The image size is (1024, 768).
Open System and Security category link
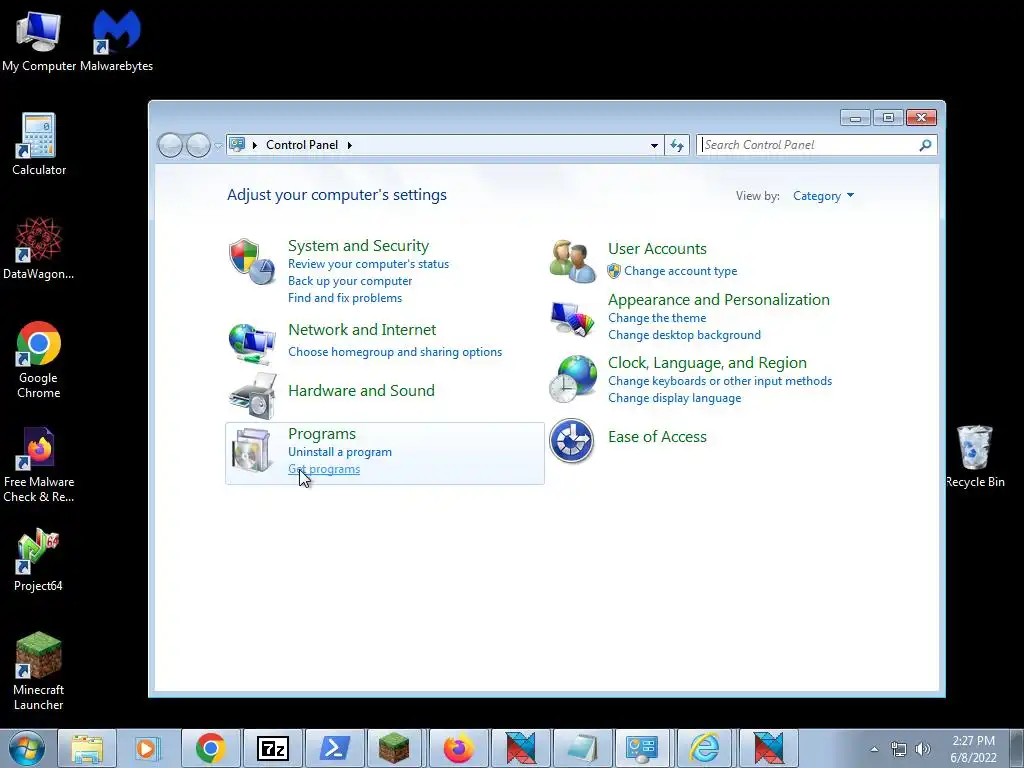[359, 246]
